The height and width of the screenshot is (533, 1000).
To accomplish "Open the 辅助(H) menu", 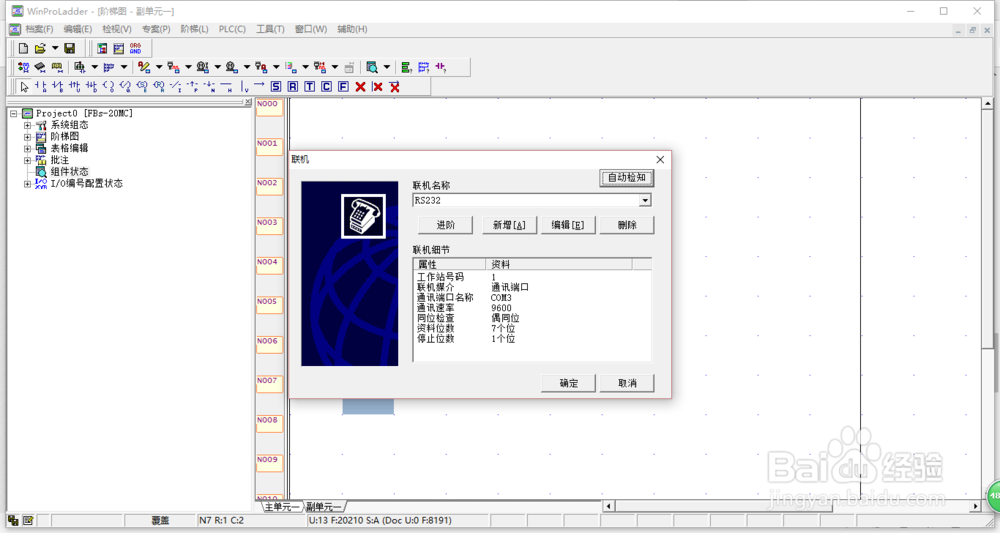I will click(352, 29).
